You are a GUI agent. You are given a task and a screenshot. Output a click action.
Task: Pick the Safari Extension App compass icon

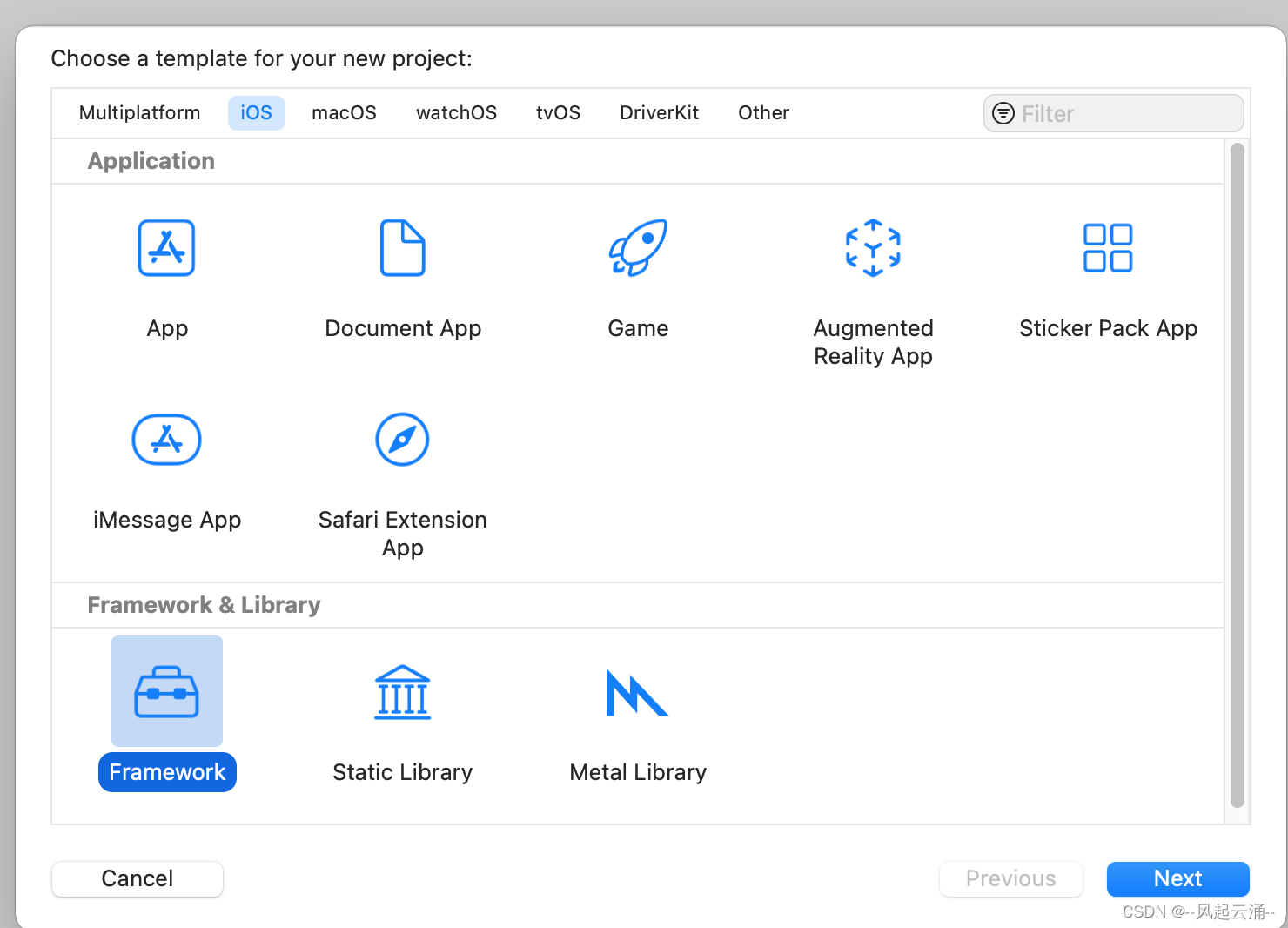[x=402, y=440]
